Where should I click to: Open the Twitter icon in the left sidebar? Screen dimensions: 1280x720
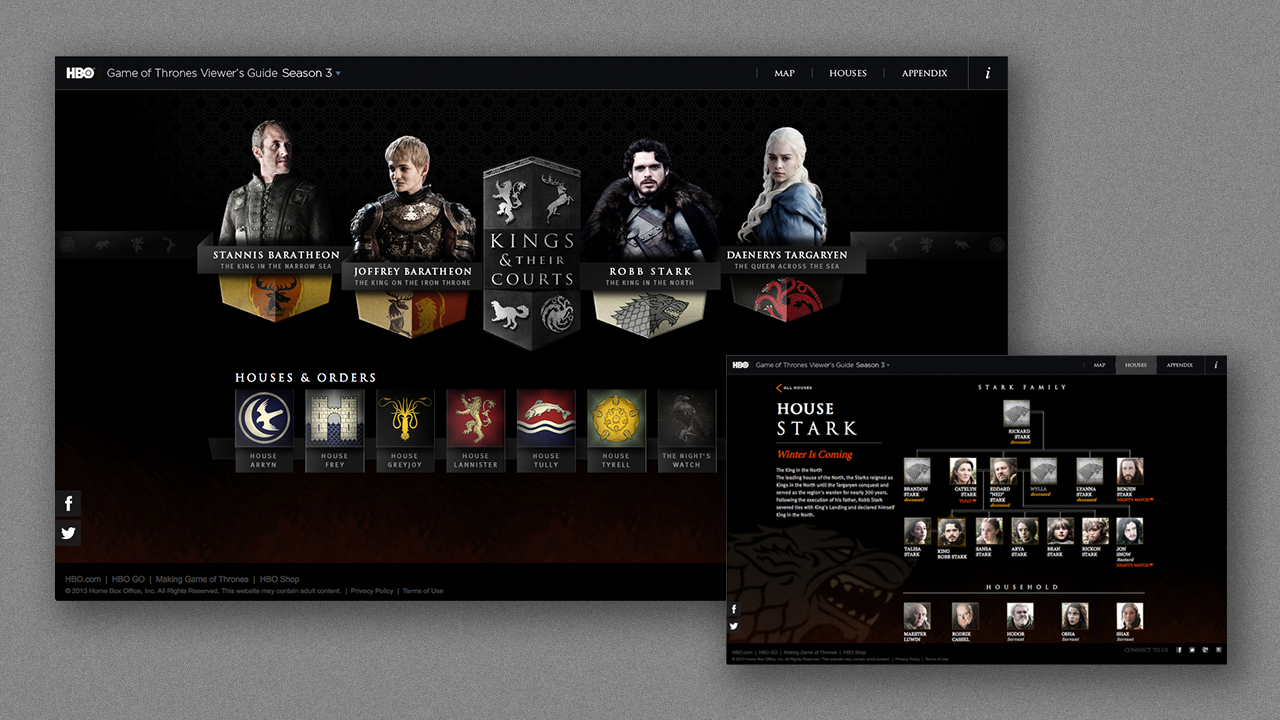point(68,533)
